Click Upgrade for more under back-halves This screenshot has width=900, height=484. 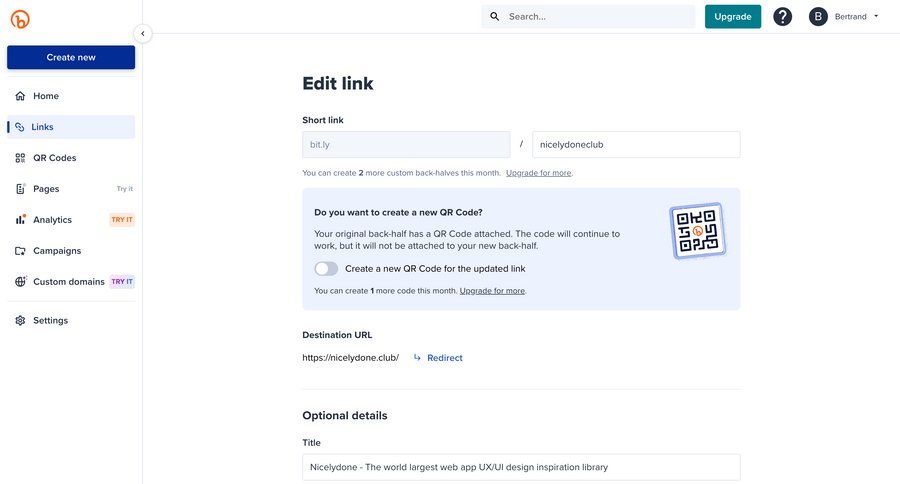coord(539,173)
